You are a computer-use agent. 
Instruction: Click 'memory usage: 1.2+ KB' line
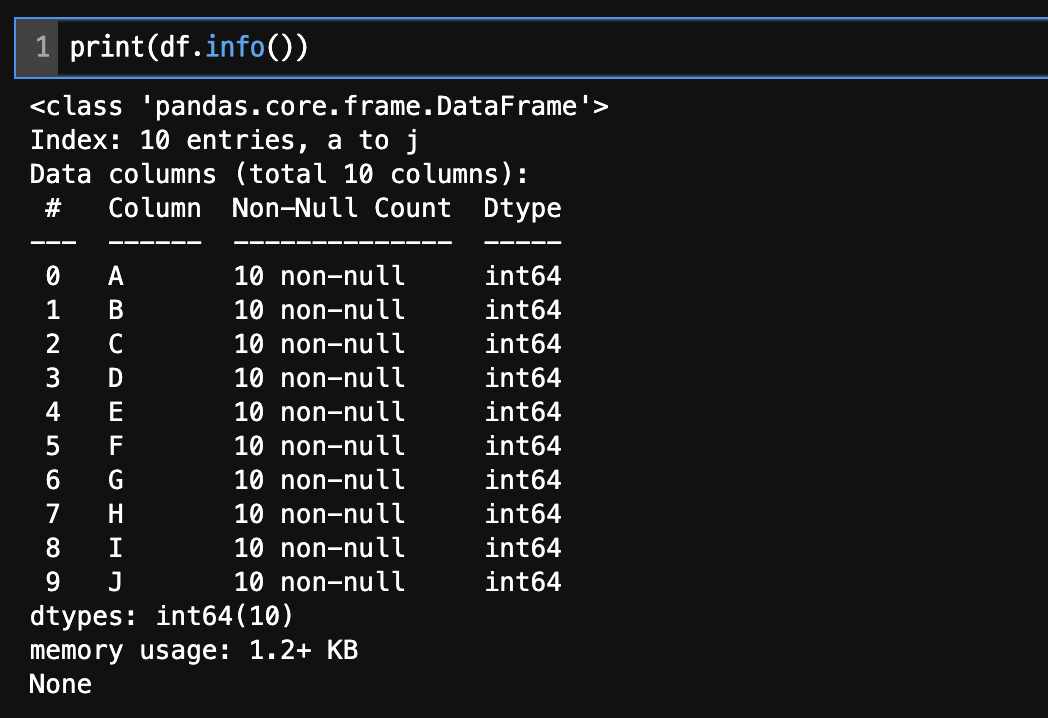(x=194, y=650)
